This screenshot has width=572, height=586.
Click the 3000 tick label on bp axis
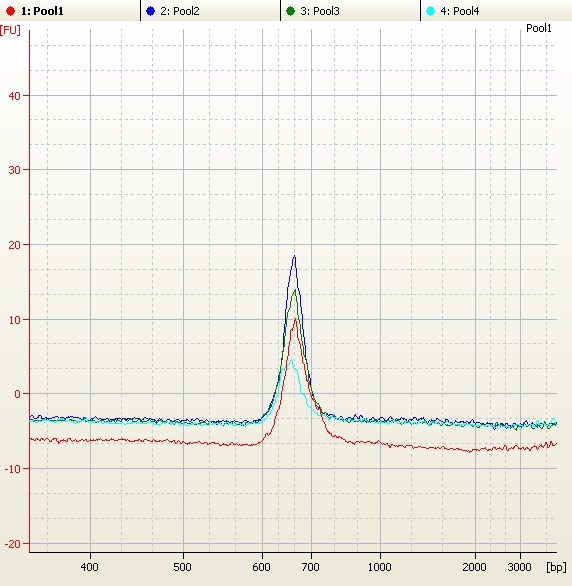pos(519,567)
